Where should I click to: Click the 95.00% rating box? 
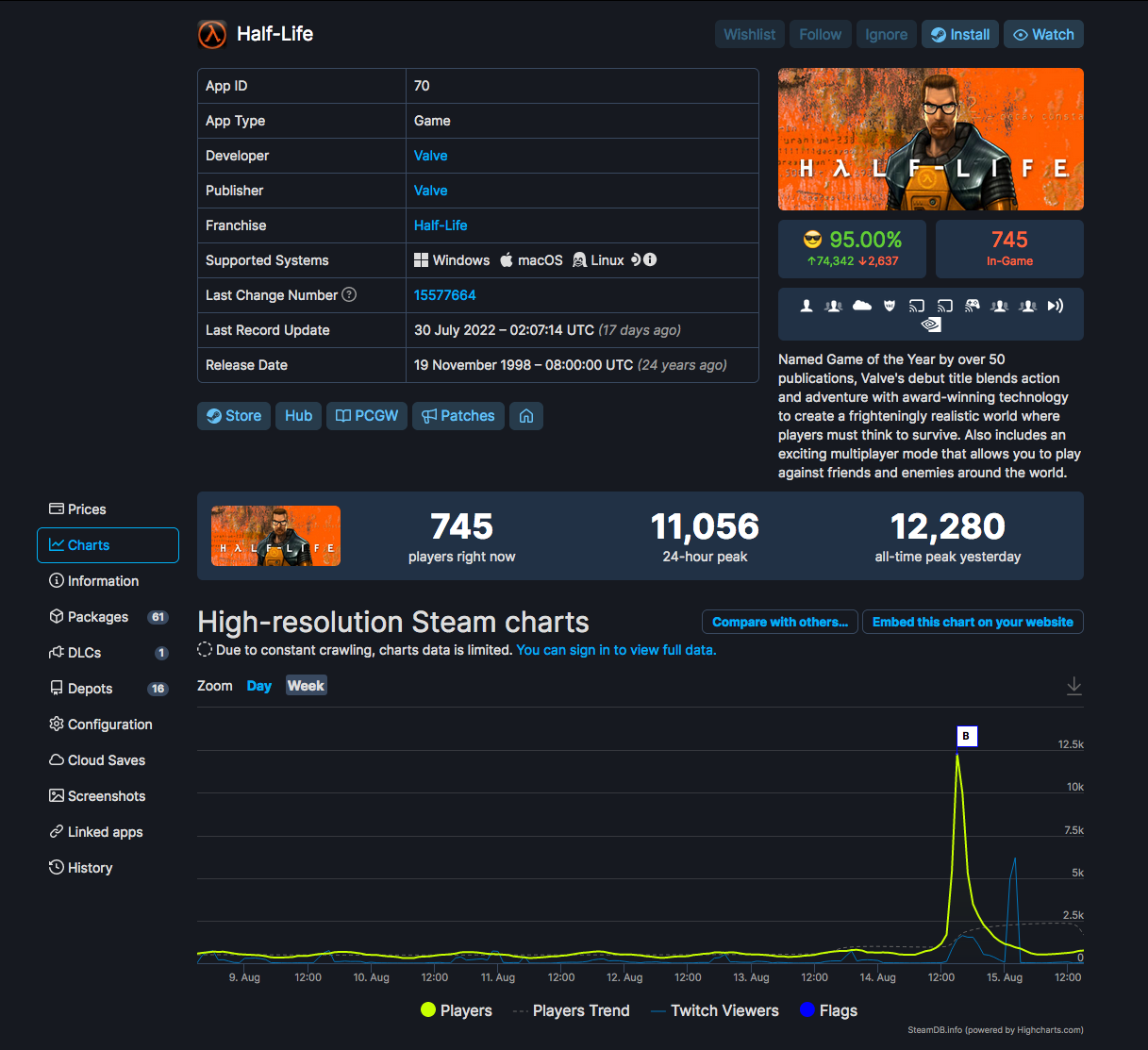tap(853, 249)
